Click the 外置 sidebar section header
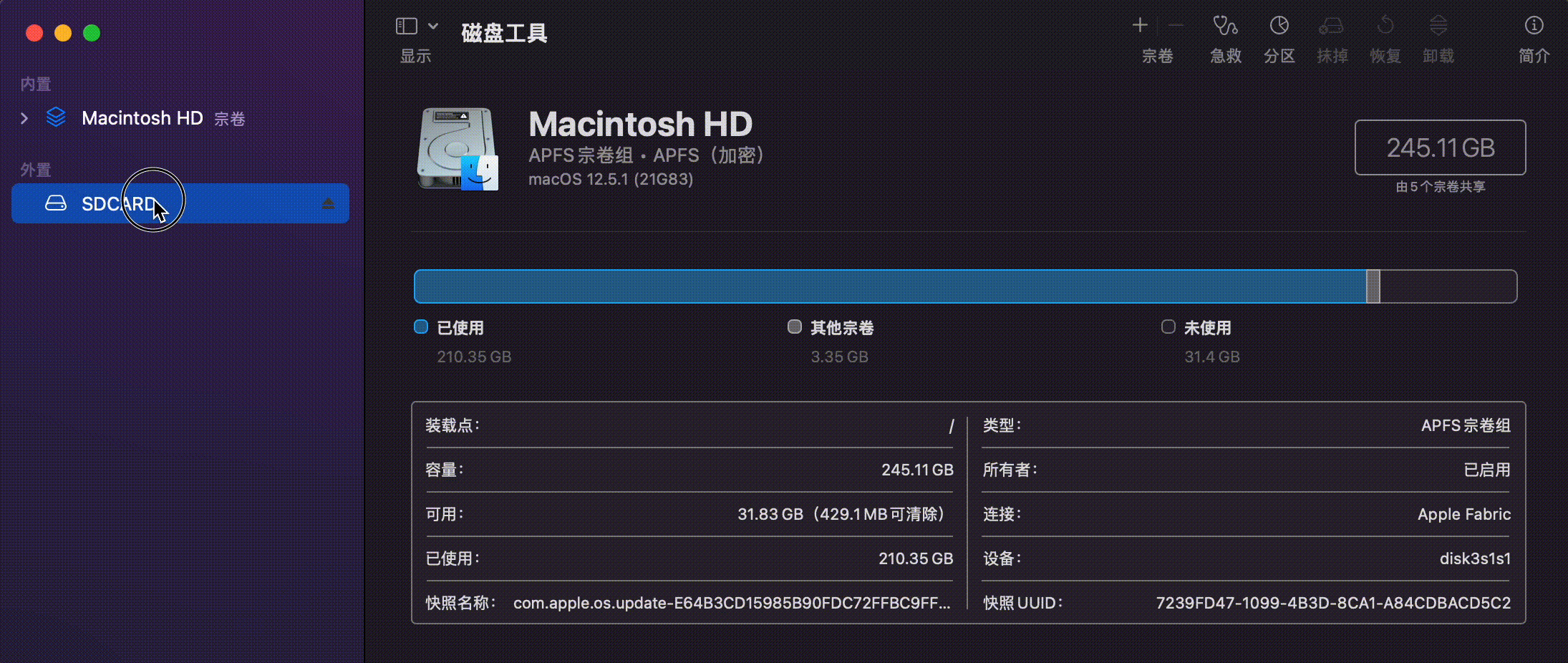Image resolution: width=1568 pixels, height=663 pixels. click(x=36, y=170)
